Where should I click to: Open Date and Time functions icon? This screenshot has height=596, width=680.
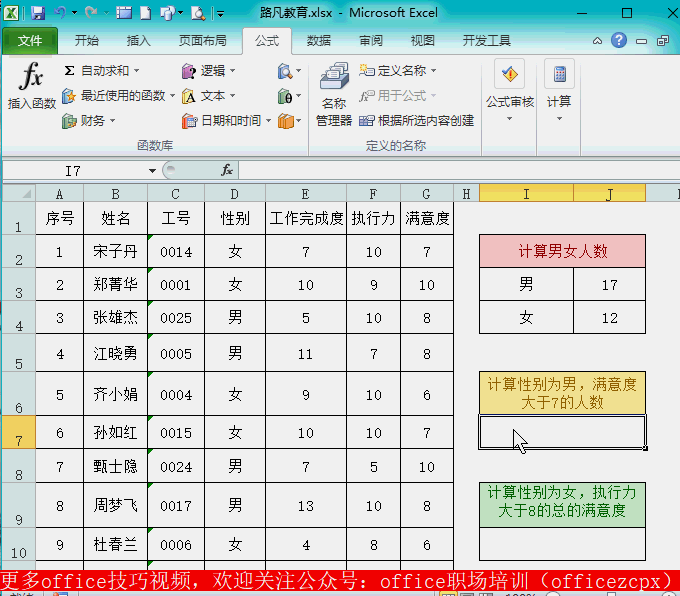pos(189,121)
